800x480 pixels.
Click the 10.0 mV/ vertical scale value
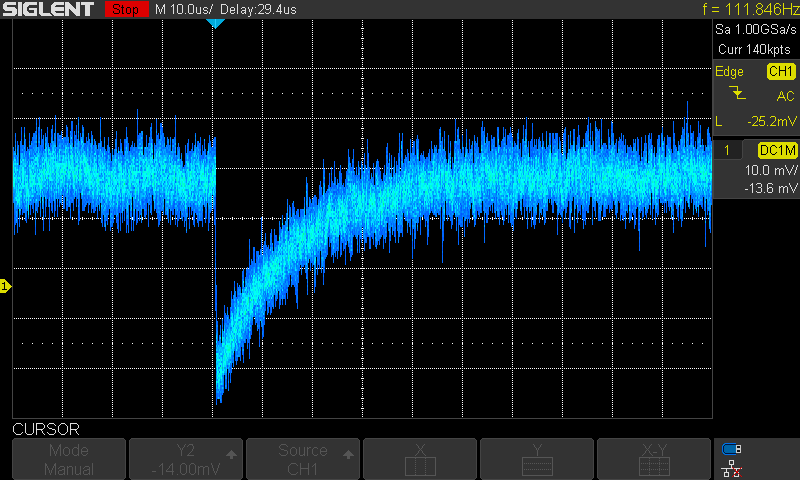coord(771,170)
